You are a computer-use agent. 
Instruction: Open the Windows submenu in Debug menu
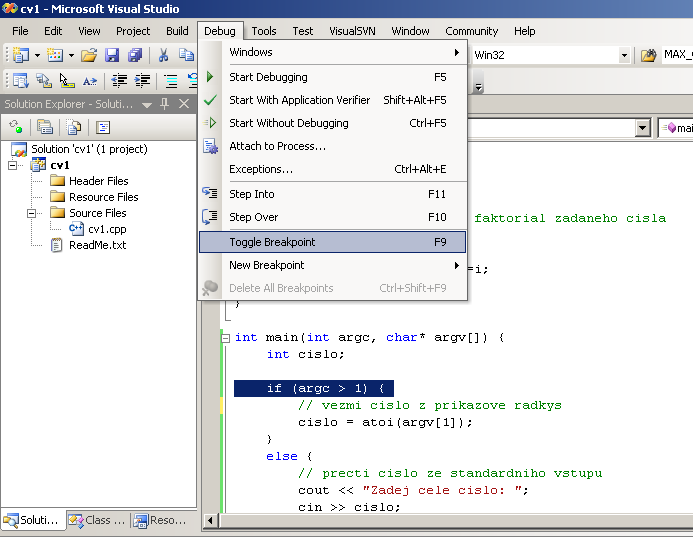332,52
